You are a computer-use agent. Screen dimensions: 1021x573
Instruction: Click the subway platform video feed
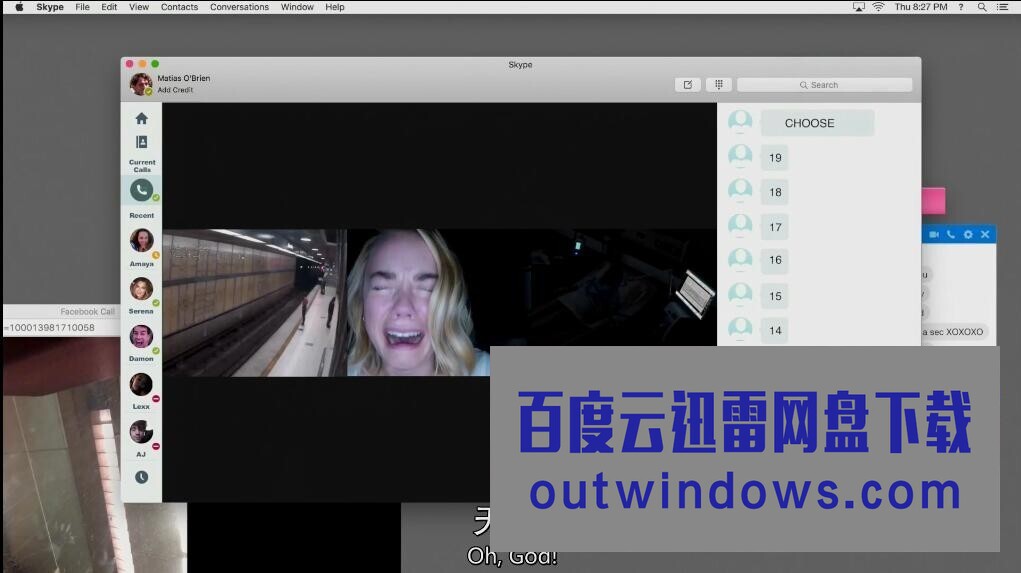pos(254,303)
